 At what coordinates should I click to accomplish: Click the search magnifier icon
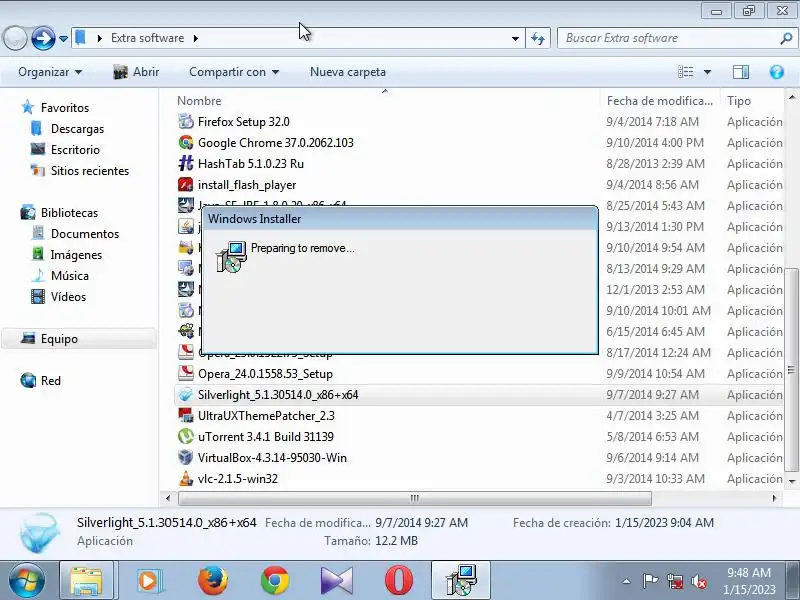point(786,38)
